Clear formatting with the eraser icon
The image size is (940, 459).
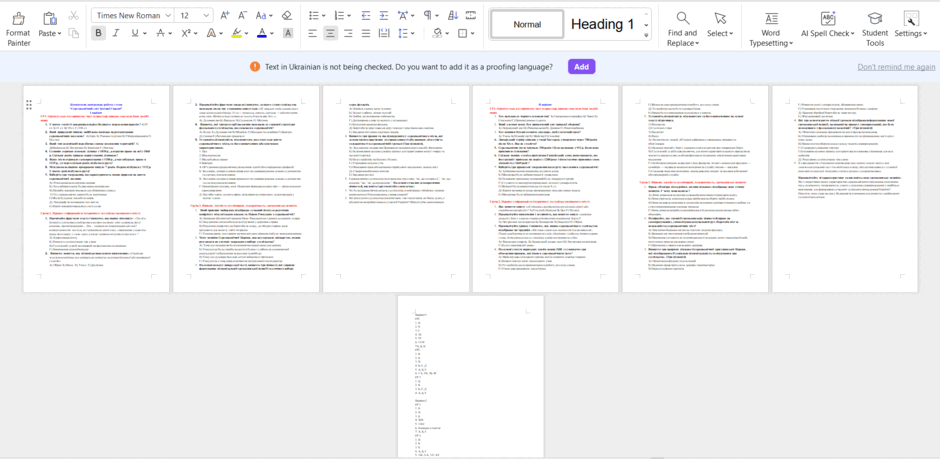pos(287,15)
